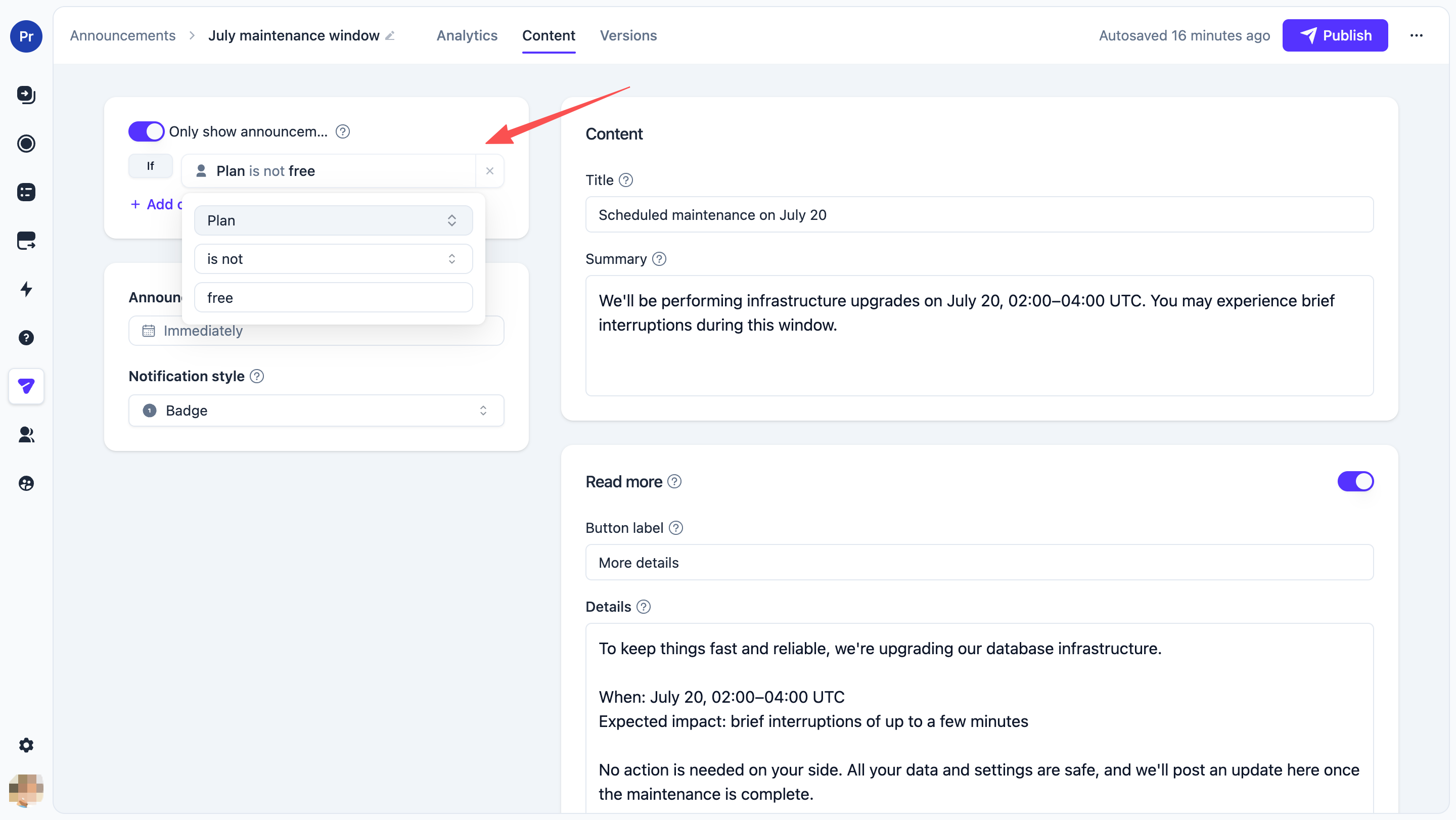1456x820 pixels.
Task: Click 'Autosaved 16 minutes ago' status text
Action: tap(1184, 35)
